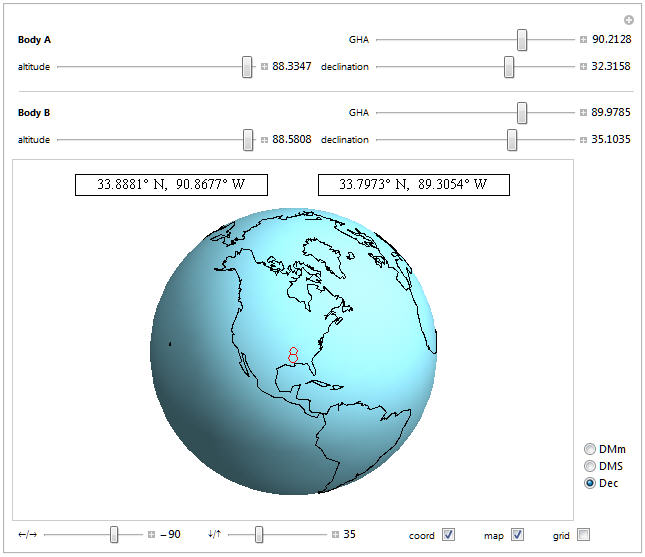Select the DMS coordinate format
This screenshot has width=645, height=557.
(x=589, y=466)
